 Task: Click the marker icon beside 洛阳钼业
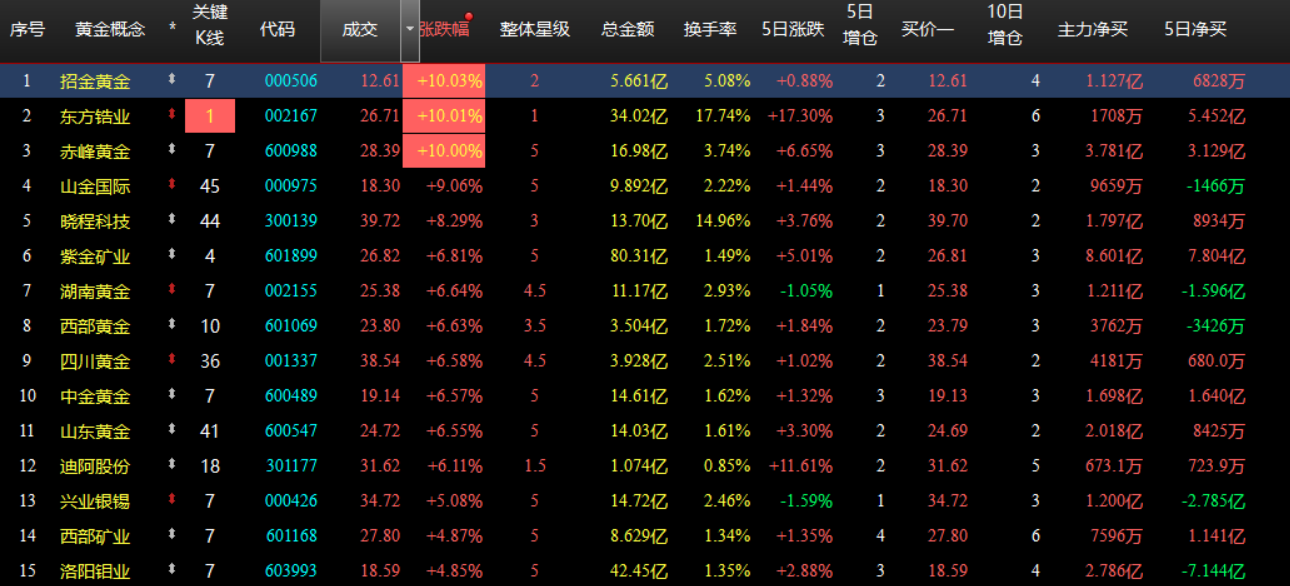tap(172, 571)
